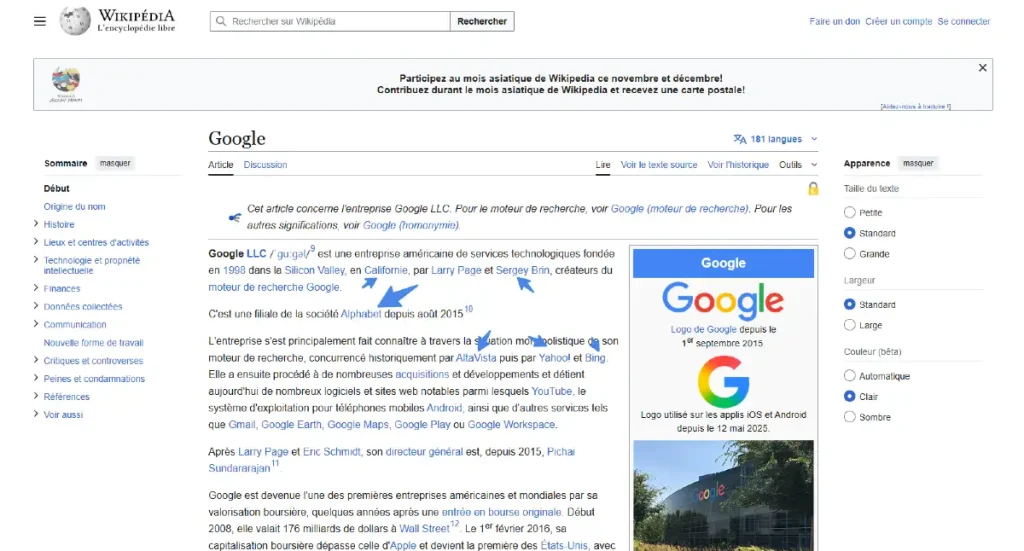Open the Silicon Valley link

tap(314, 270)
